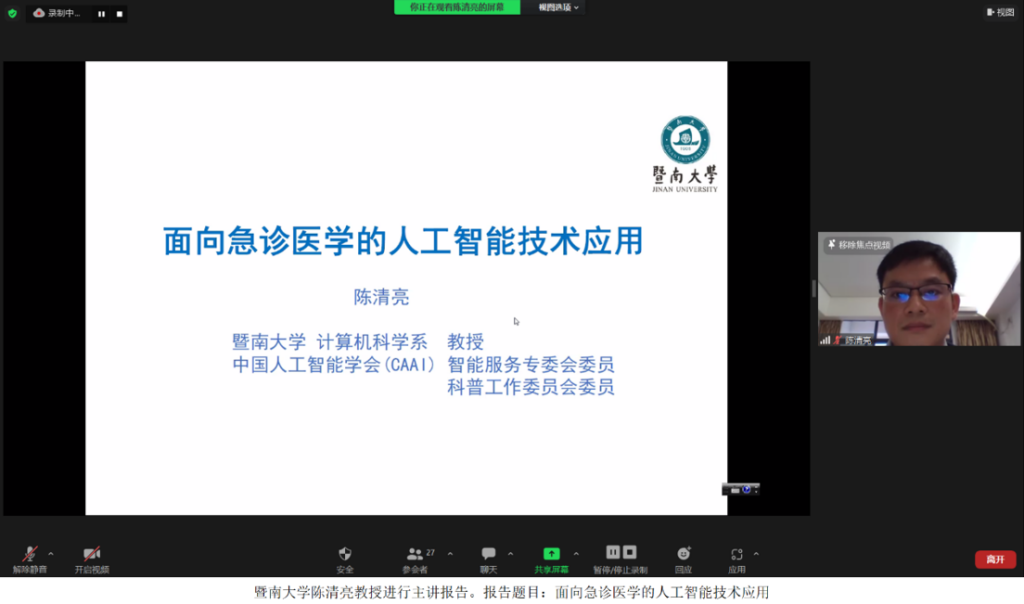Screen dimensions: 1024x604
Task: Select the speaker video thumbnail of 陈清亮
Action: pos(919,289)
